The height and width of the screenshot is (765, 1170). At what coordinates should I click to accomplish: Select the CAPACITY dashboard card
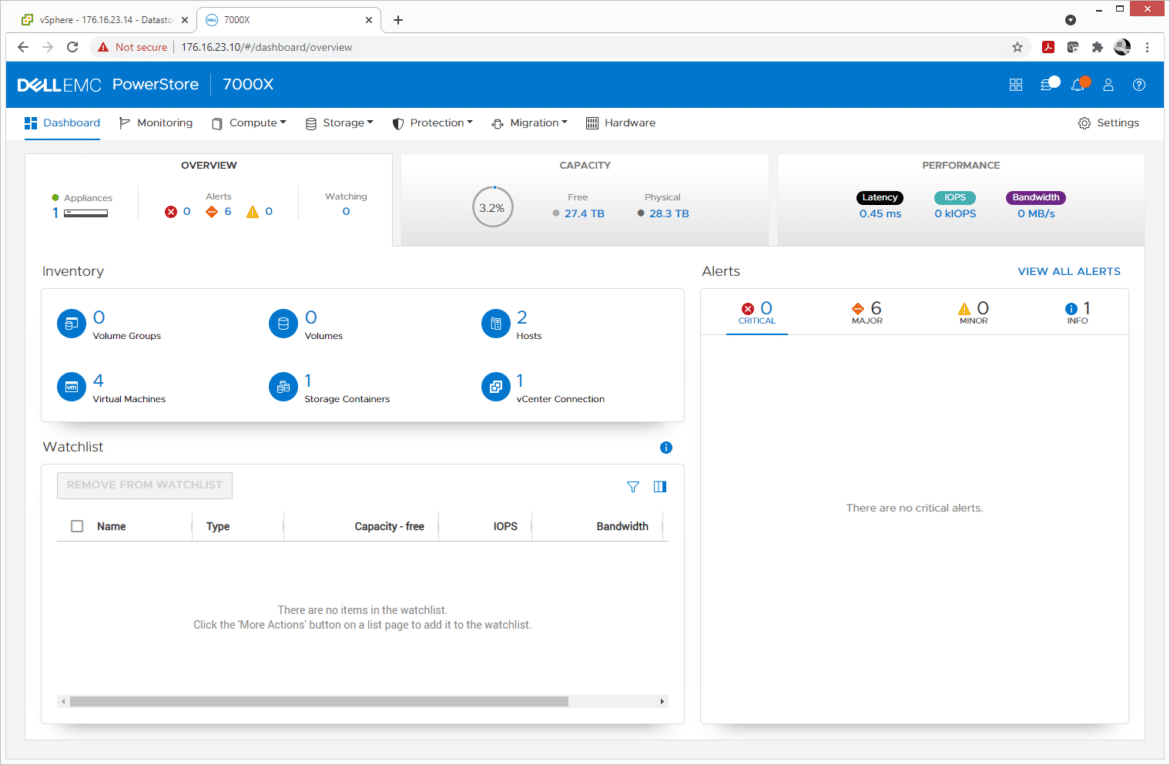pyautogui.click(x=585, y=200)
